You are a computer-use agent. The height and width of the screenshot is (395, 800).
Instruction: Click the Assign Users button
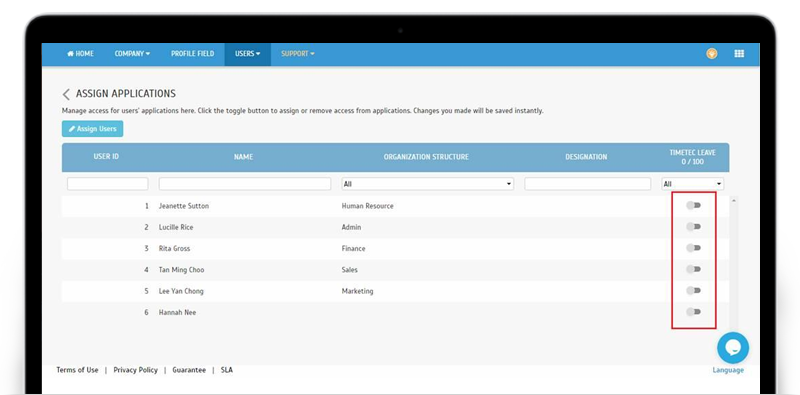click(x=92, y=129)
